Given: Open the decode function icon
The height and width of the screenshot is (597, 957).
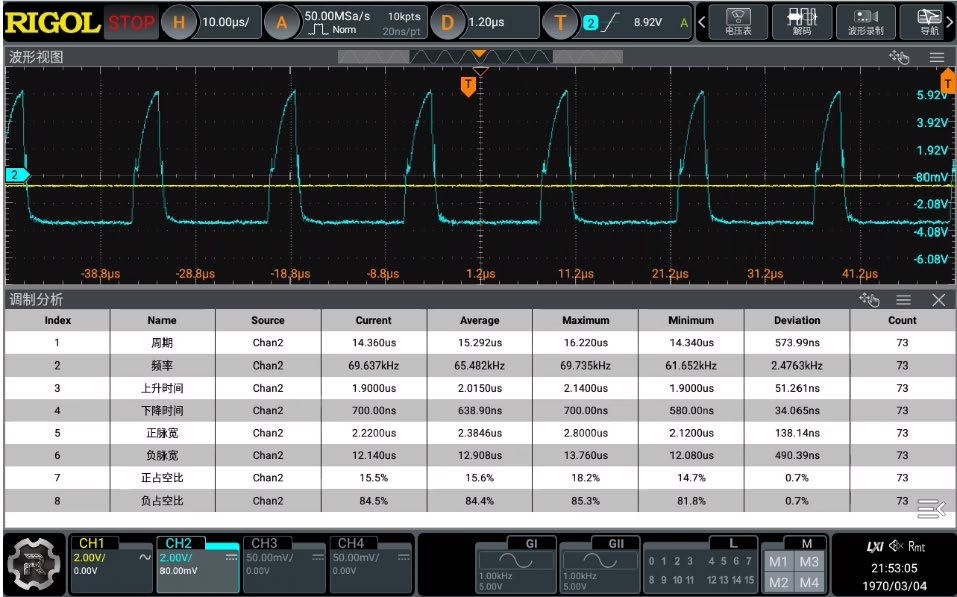Looking at the screenshot, I should click(801, 22).
